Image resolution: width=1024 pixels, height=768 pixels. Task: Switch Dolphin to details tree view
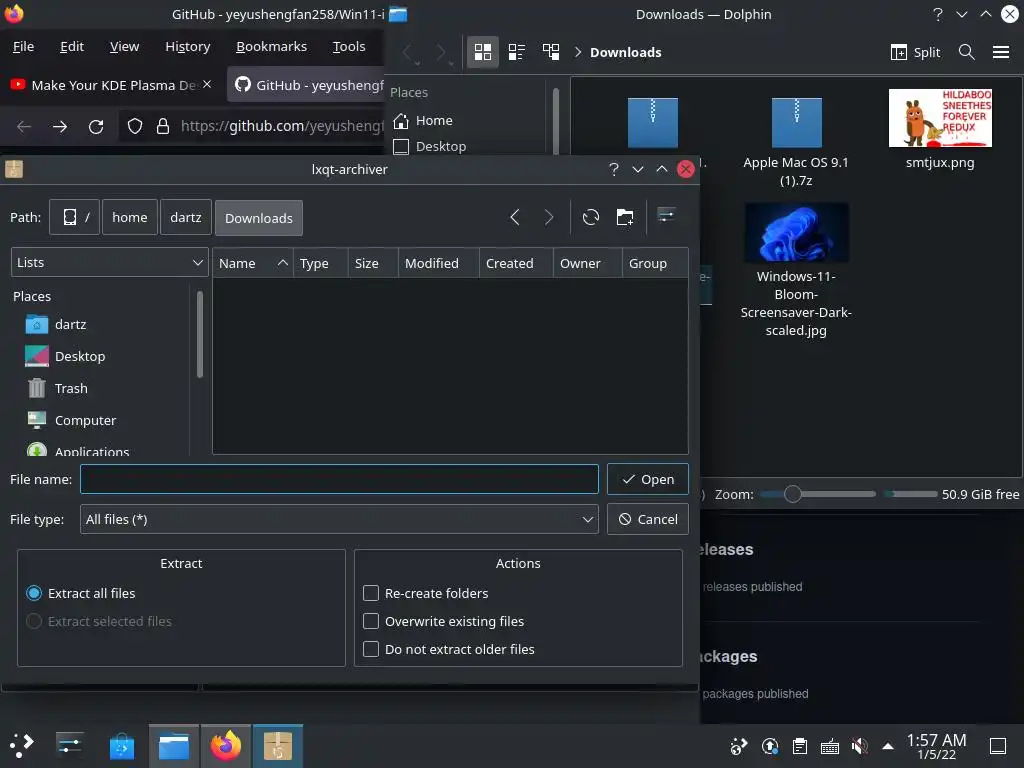point(551,52)
